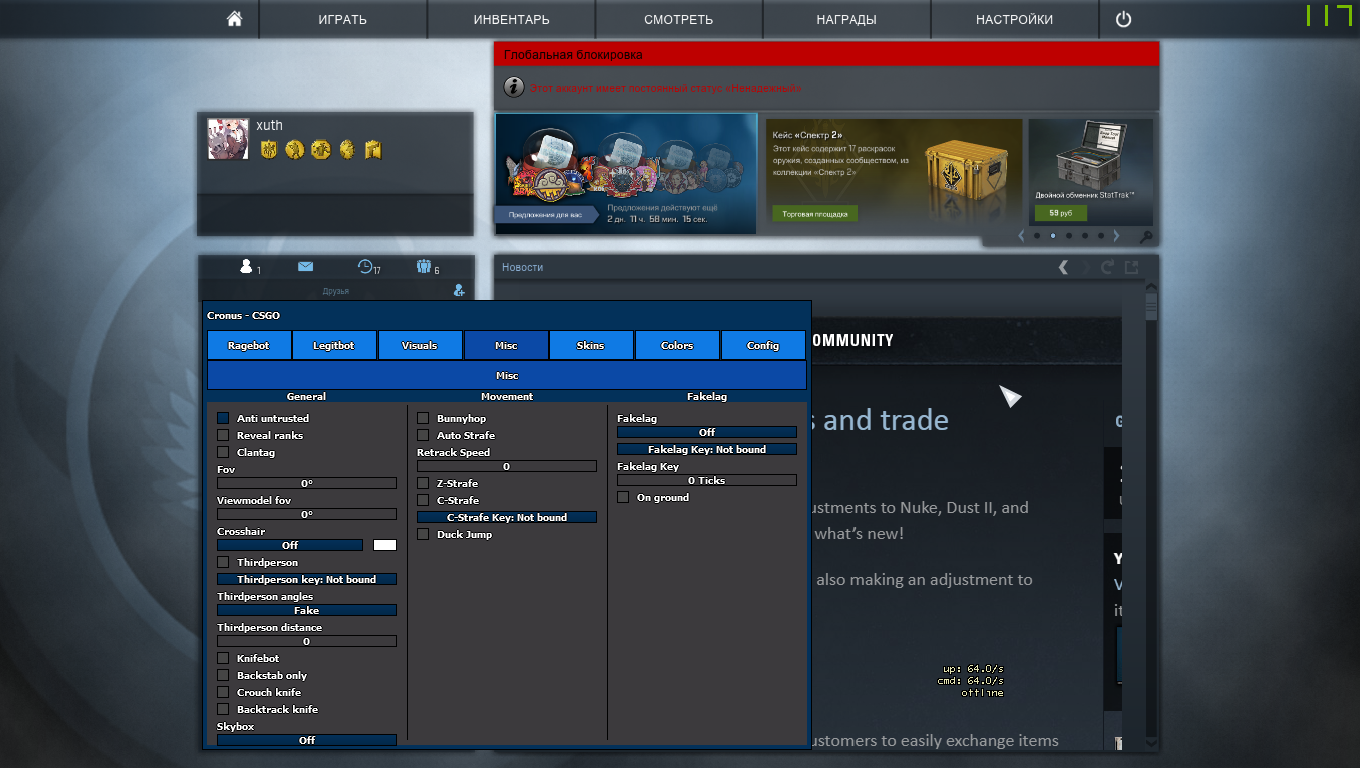Open the НАГРАДЫ menu
This screenshot has height=768, width=1360.
pos(847,19)
